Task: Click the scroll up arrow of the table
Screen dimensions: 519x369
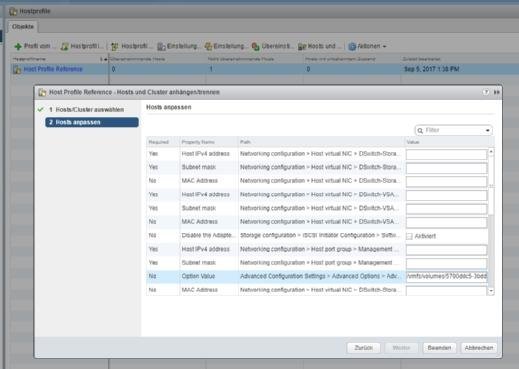Action: (491, 152)
